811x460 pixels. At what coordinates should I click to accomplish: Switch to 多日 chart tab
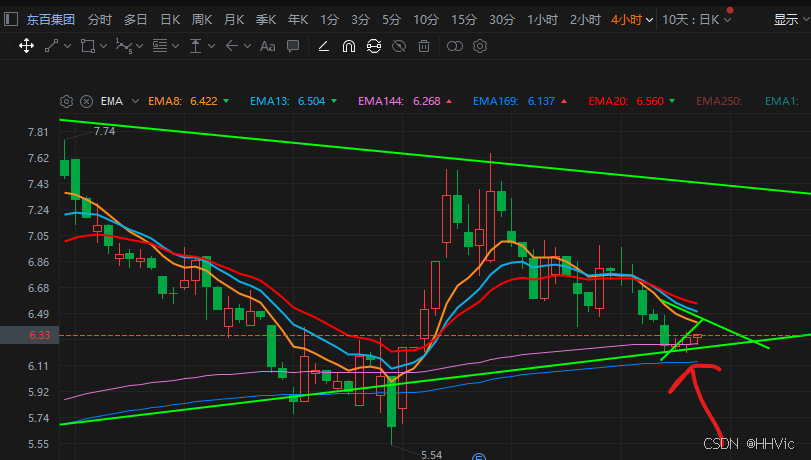136,20
